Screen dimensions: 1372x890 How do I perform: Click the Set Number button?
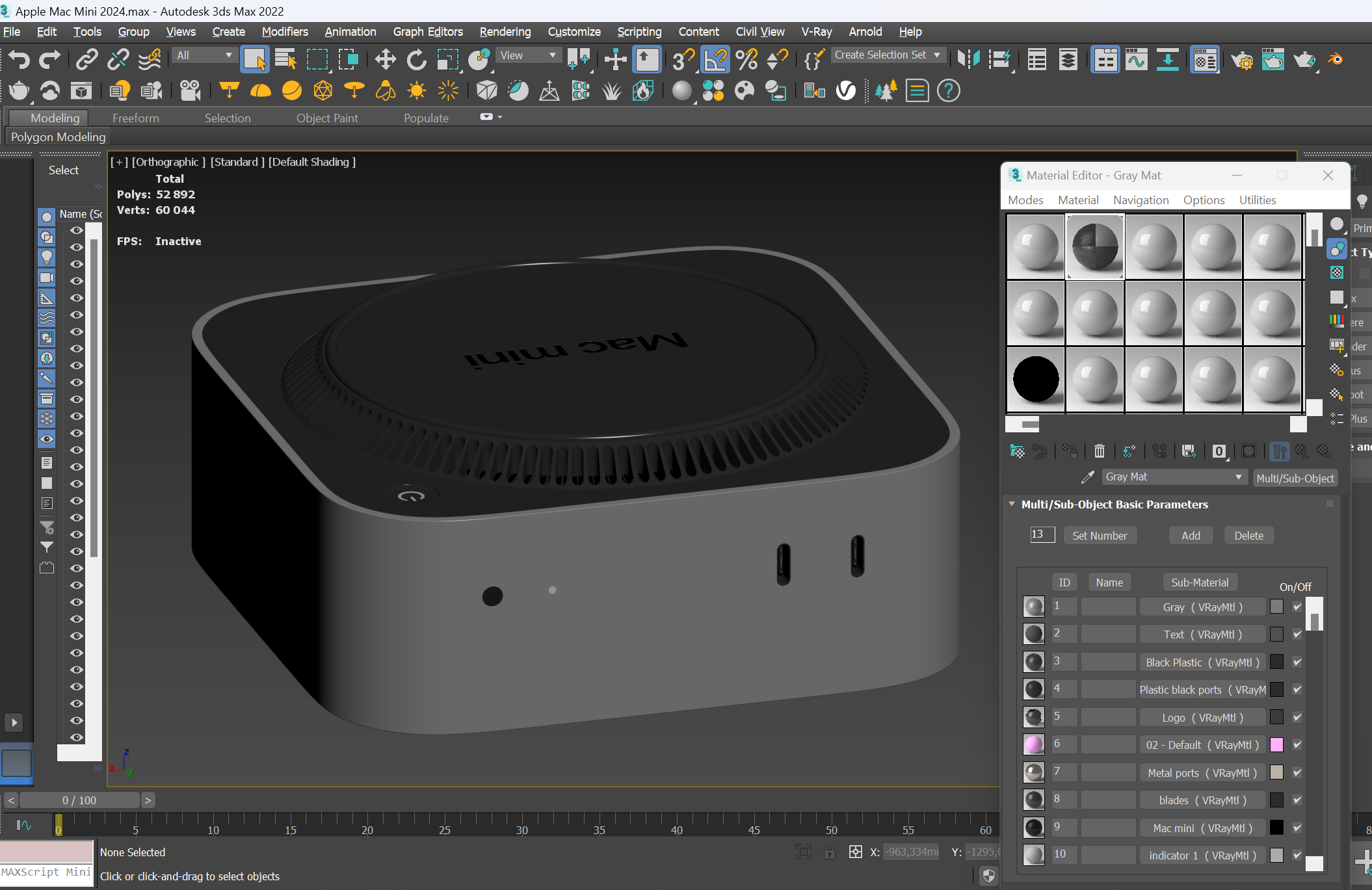tap(1100, 536)
